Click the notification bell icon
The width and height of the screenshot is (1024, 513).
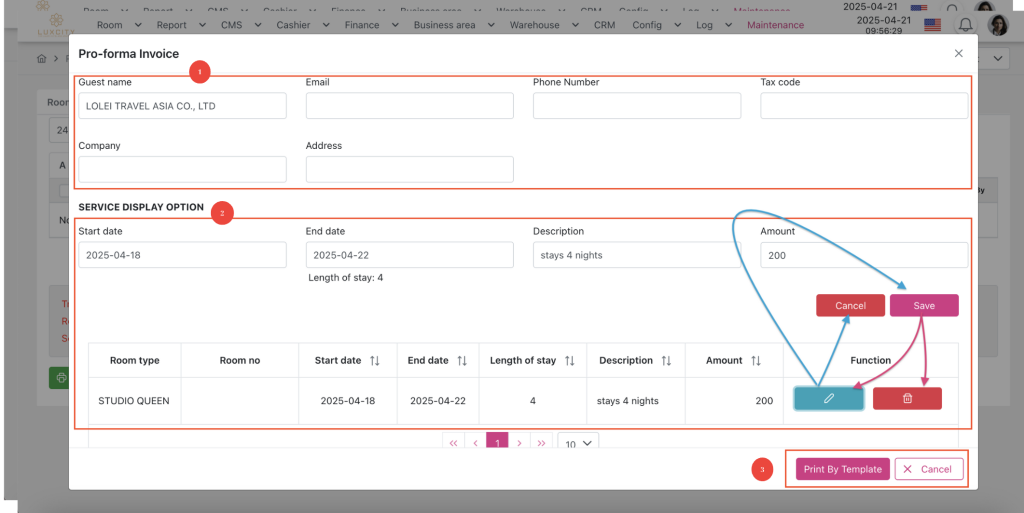(965, 25)
